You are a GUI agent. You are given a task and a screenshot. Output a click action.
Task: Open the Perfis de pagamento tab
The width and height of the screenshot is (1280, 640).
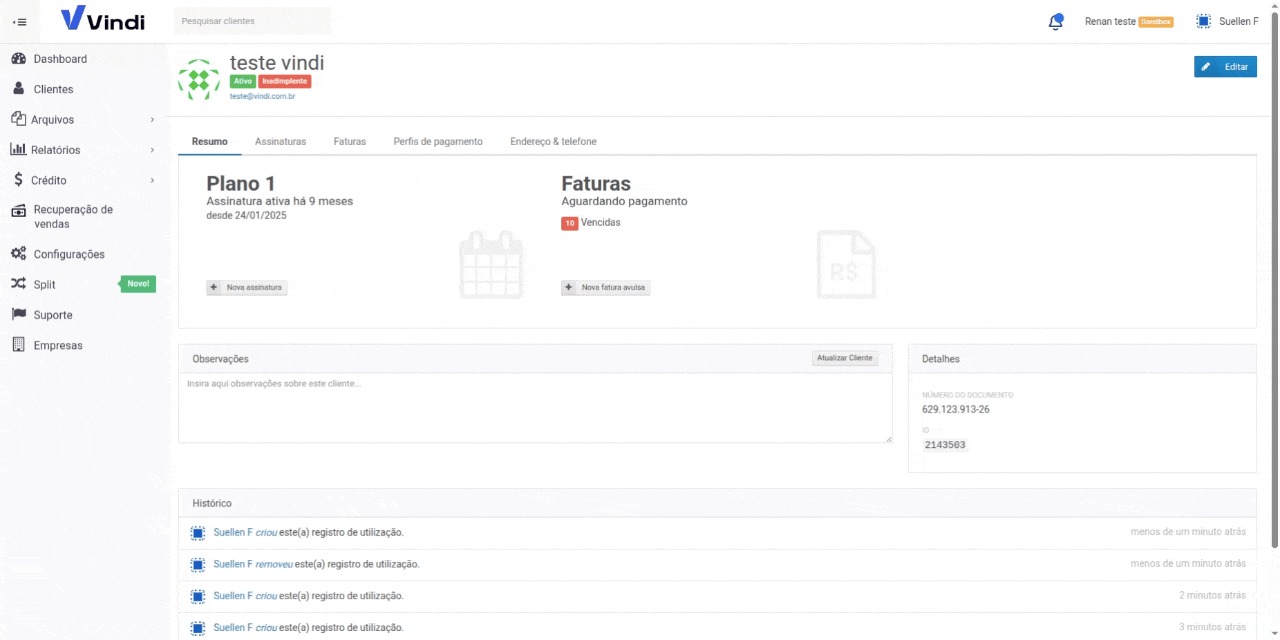[x=438, y=142]
